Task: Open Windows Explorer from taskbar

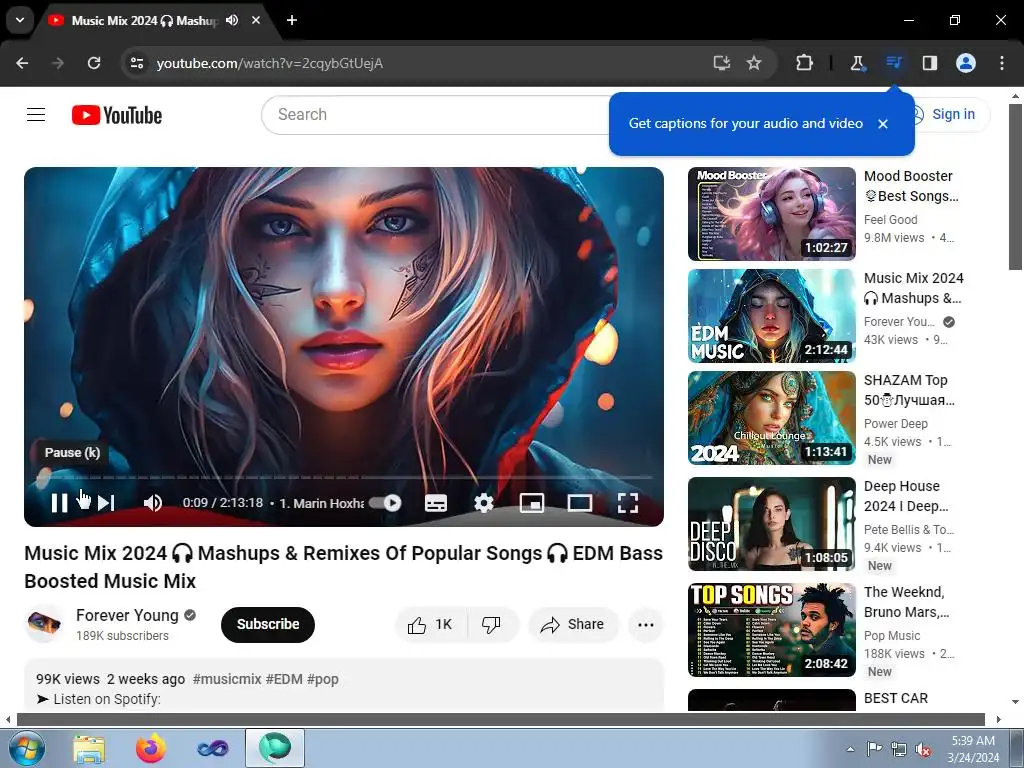Action: (x=89, y=748)
